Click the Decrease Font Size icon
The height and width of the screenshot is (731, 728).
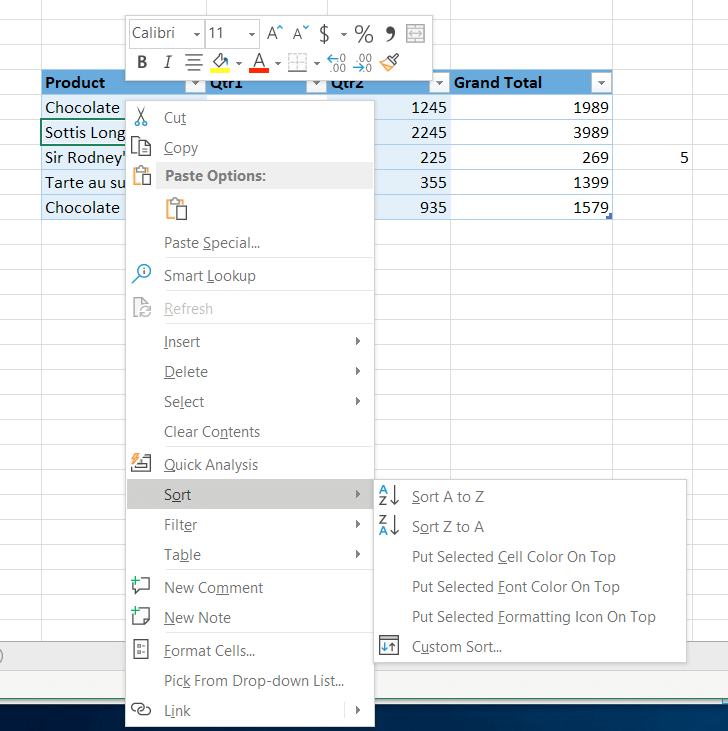click(x=301, y=34)
